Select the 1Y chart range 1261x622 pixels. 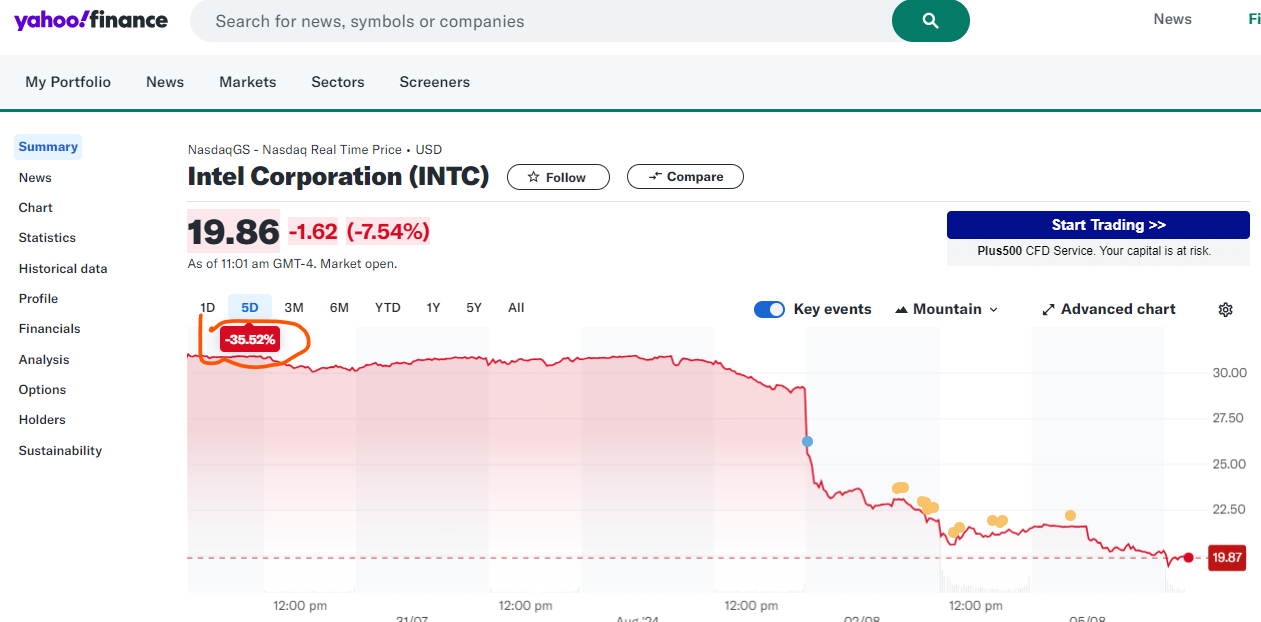[x=433, y=308]
